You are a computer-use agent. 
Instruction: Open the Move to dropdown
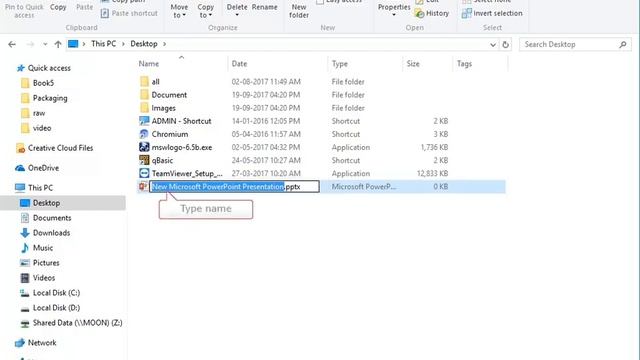point(179,11)
